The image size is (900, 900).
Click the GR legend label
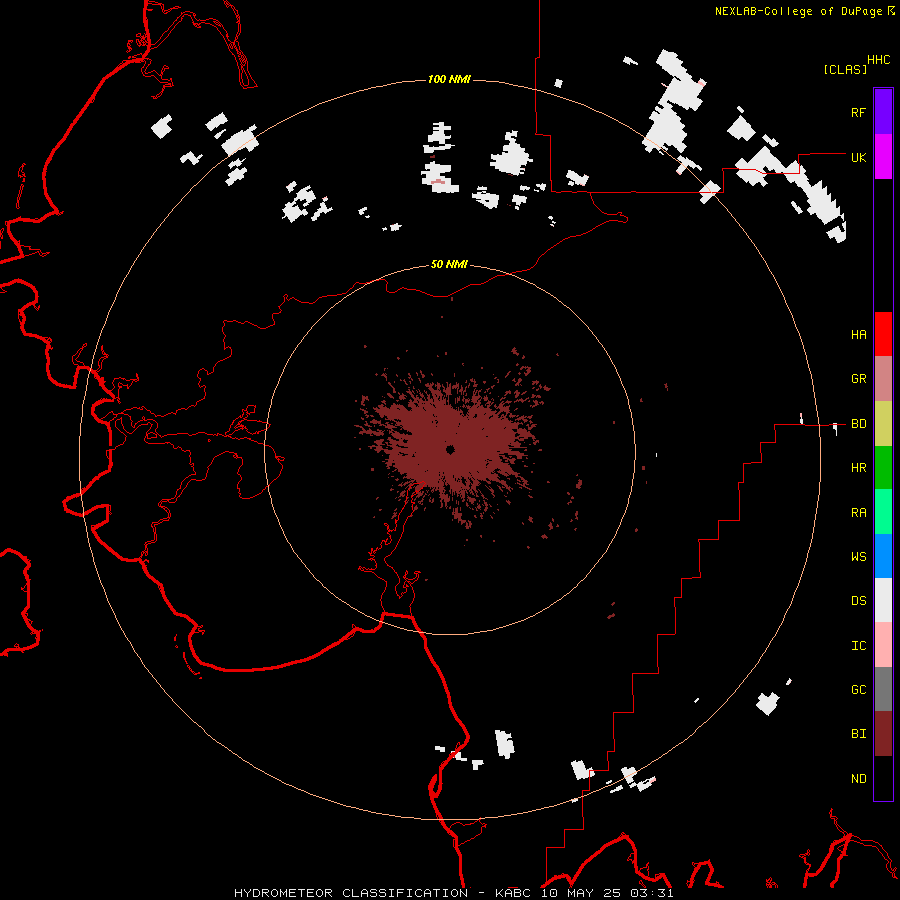point(858,379)
